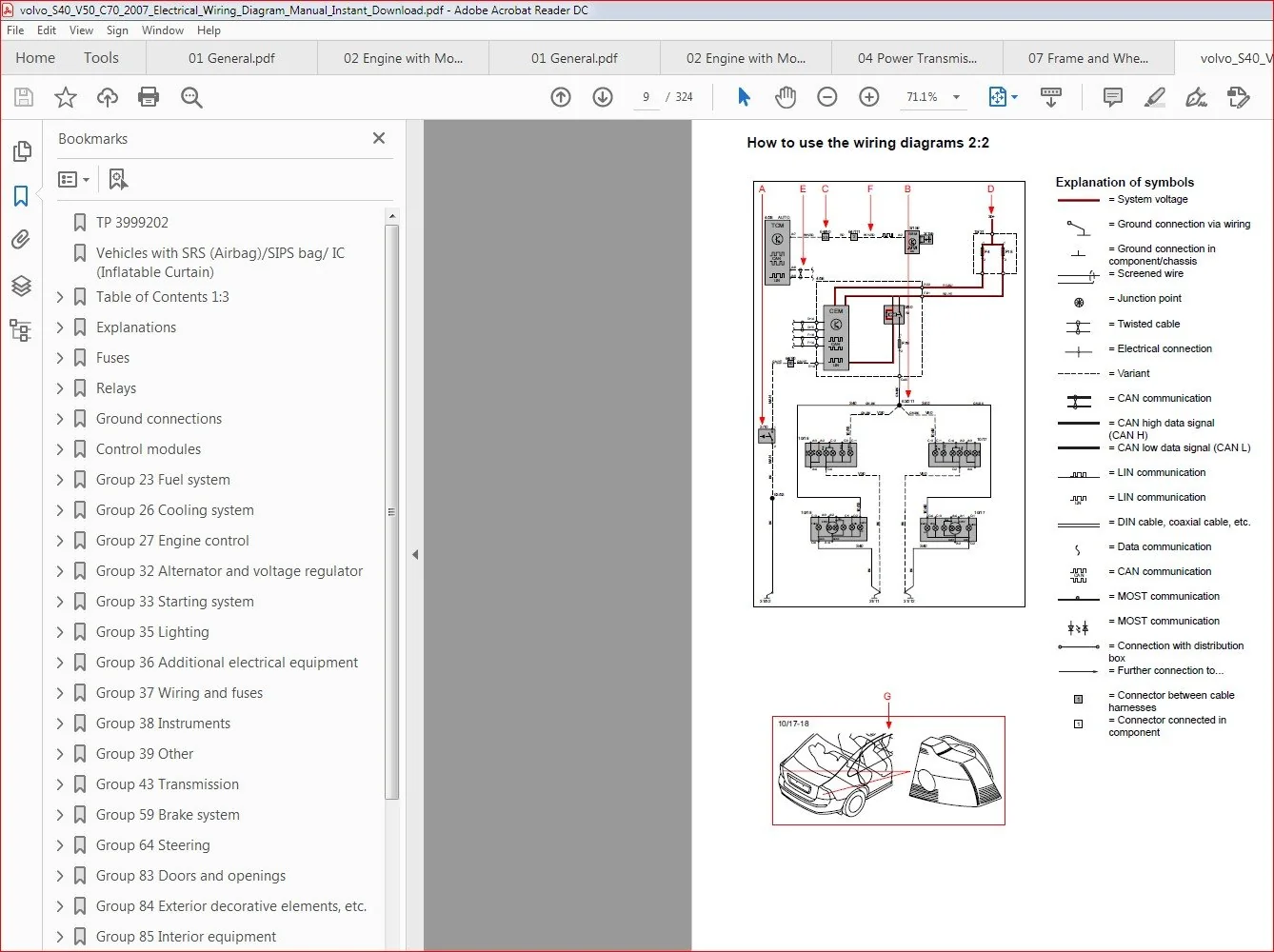Open Group 33 Starting system bookmark
Image resolution: width=1274 pixels, height=952 pixels.
[x=175, y=602]
